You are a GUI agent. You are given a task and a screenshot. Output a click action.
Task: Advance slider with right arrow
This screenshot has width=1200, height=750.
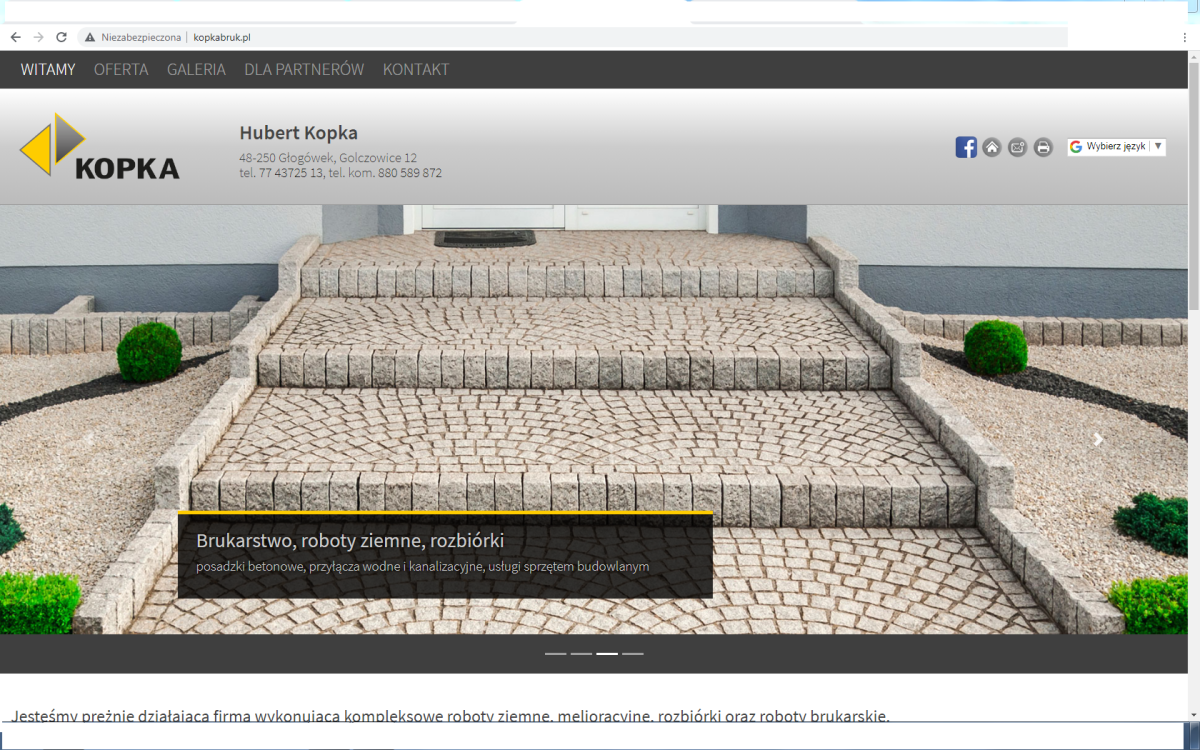click(1098, 439)
